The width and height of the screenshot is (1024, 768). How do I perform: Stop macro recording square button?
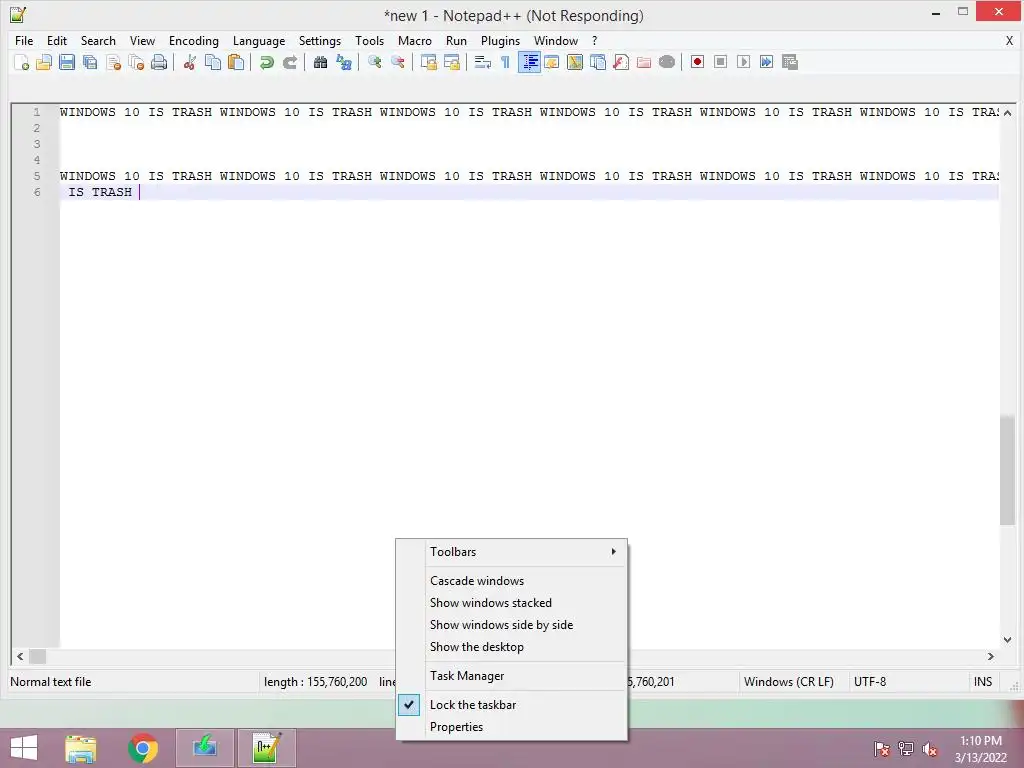720,62
